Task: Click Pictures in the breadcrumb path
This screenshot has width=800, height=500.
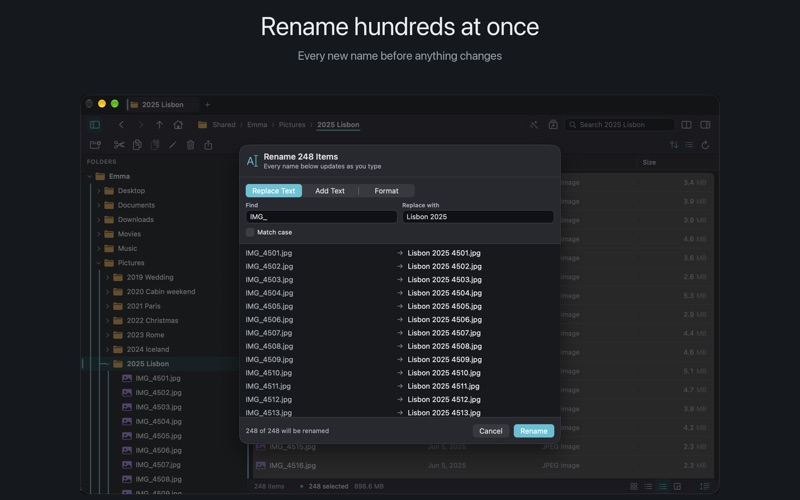Action: pyautogui.click(x=292, y=124)
